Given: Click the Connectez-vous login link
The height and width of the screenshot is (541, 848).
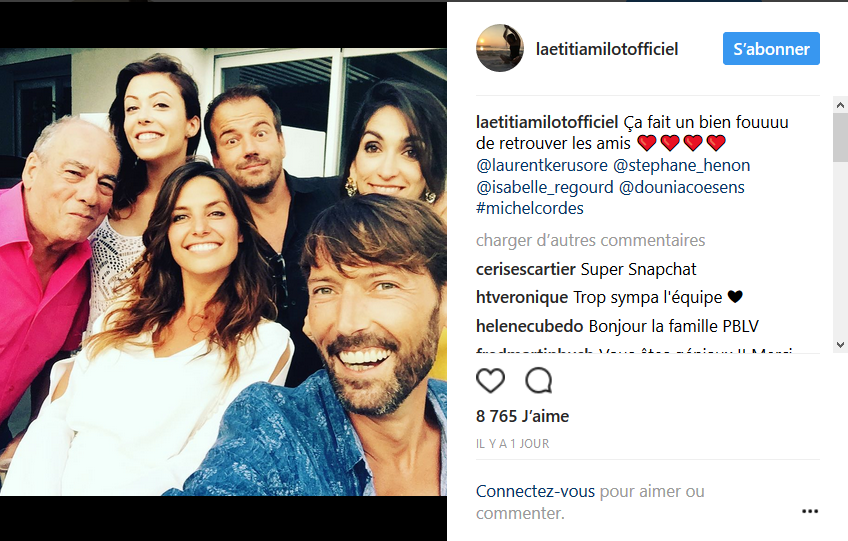Looking at the screenshot, I should [535, 492].
